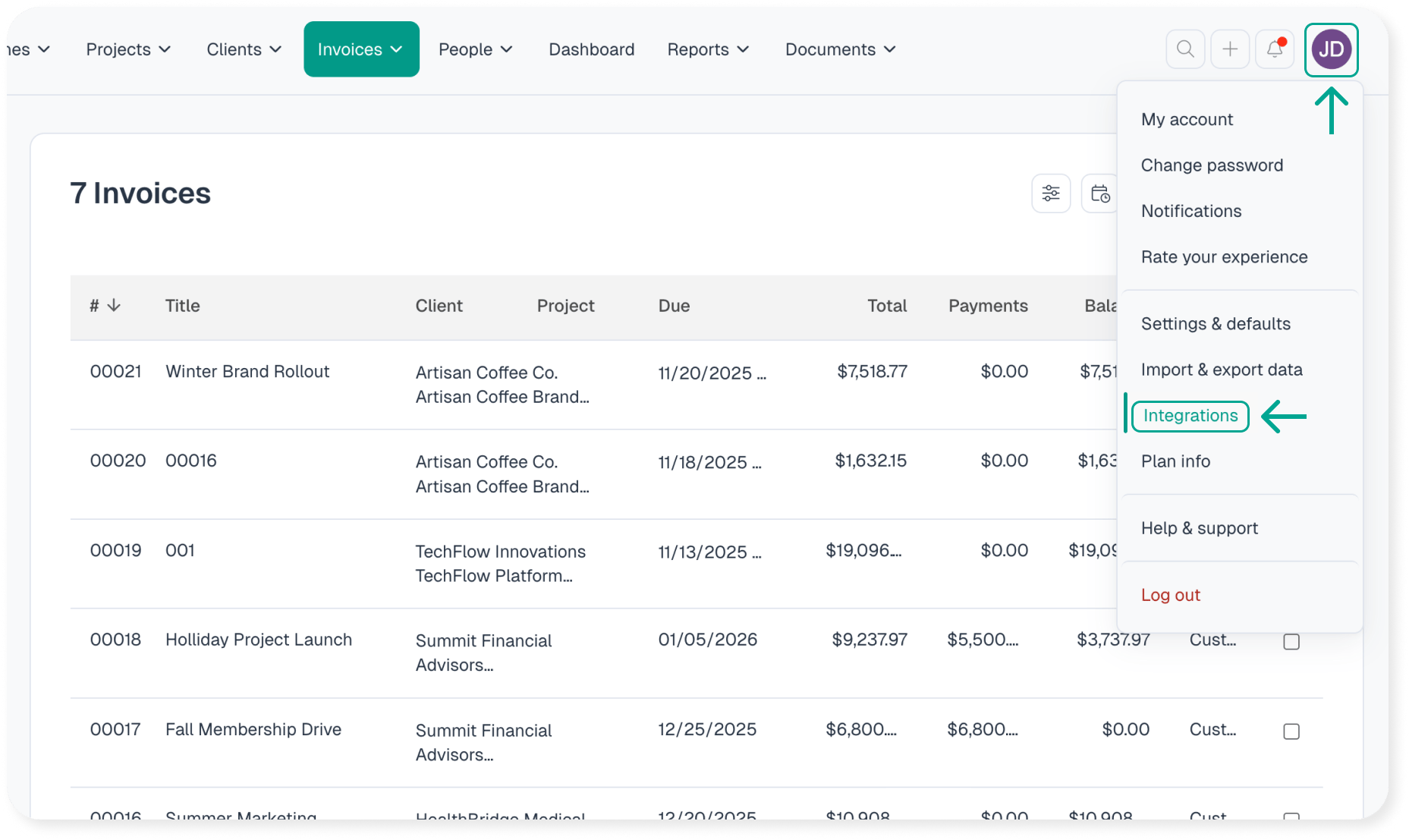Expand the Clients dropdown menu
The image size is (1409, 840).
(244, 49)
